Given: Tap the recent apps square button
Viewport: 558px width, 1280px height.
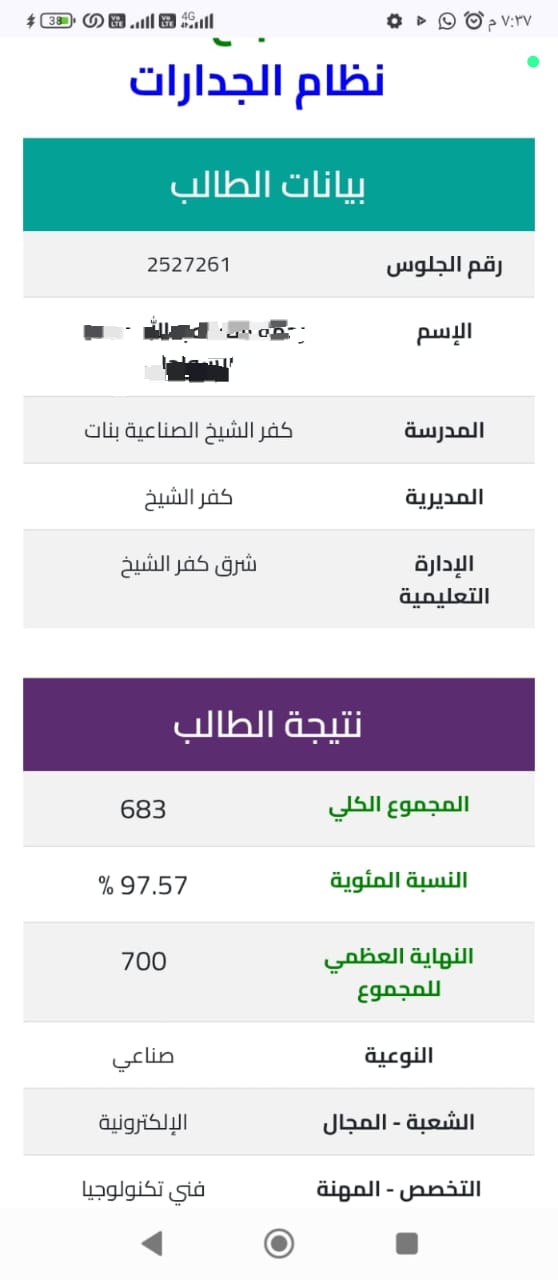Looking at the screenshot, I should (x=406, y=1243).
